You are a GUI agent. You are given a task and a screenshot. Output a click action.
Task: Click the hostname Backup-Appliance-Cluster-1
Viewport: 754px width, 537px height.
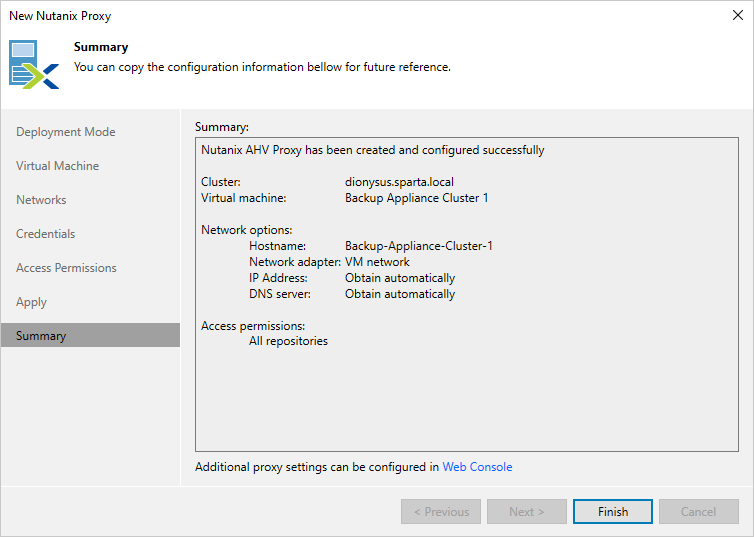point(418,246)
